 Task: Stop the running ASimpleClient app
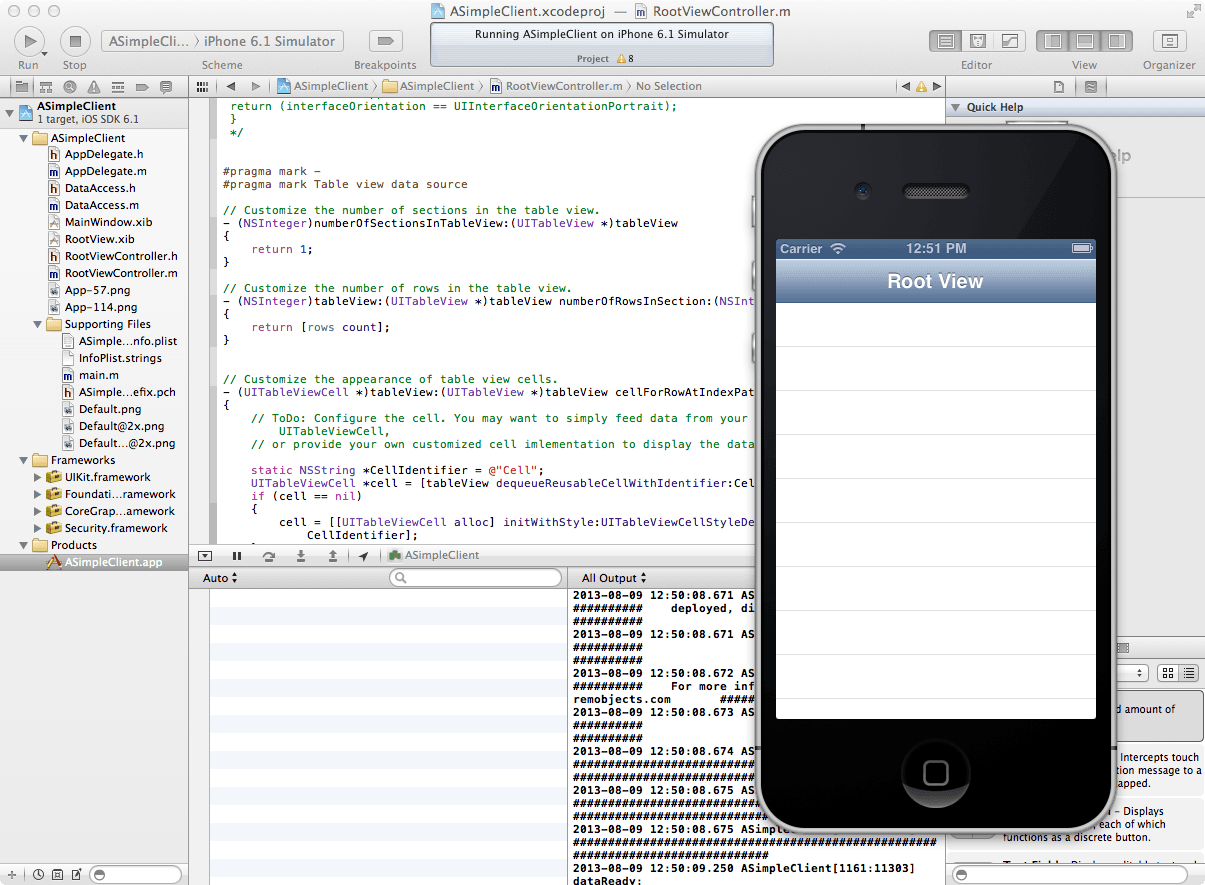tap(75, 41)
